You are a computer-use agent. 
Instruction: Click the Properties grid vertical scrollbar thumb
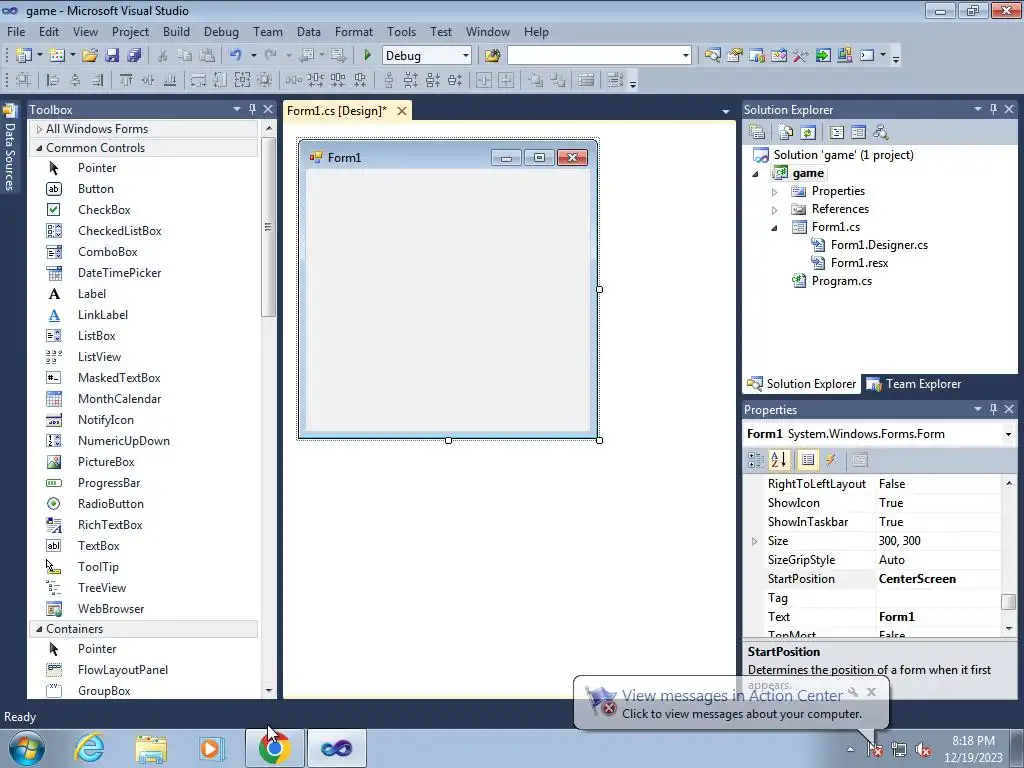click(1008, 601)
